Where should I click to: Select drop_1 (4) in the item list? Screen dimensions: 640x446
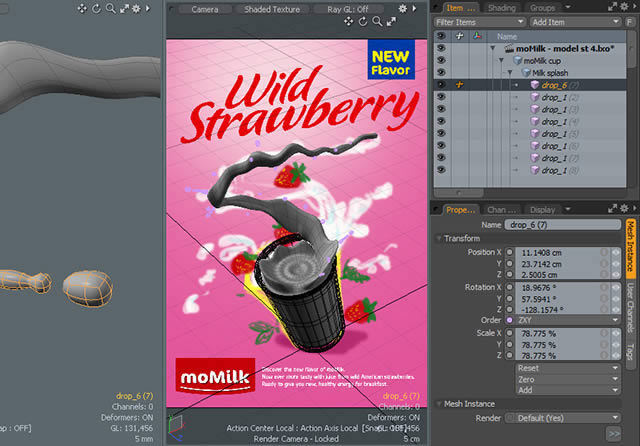tap(560, 122)
